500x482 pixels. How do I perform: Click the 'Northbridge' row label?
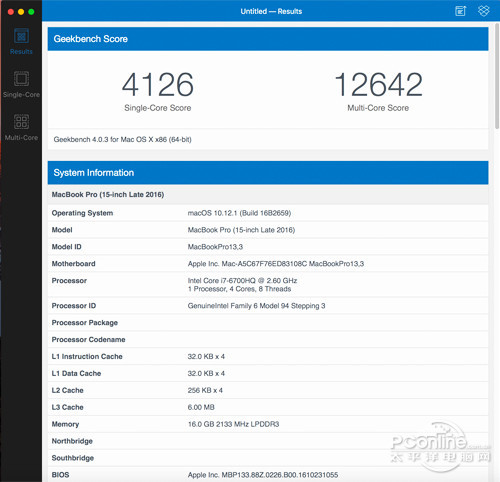72,441
